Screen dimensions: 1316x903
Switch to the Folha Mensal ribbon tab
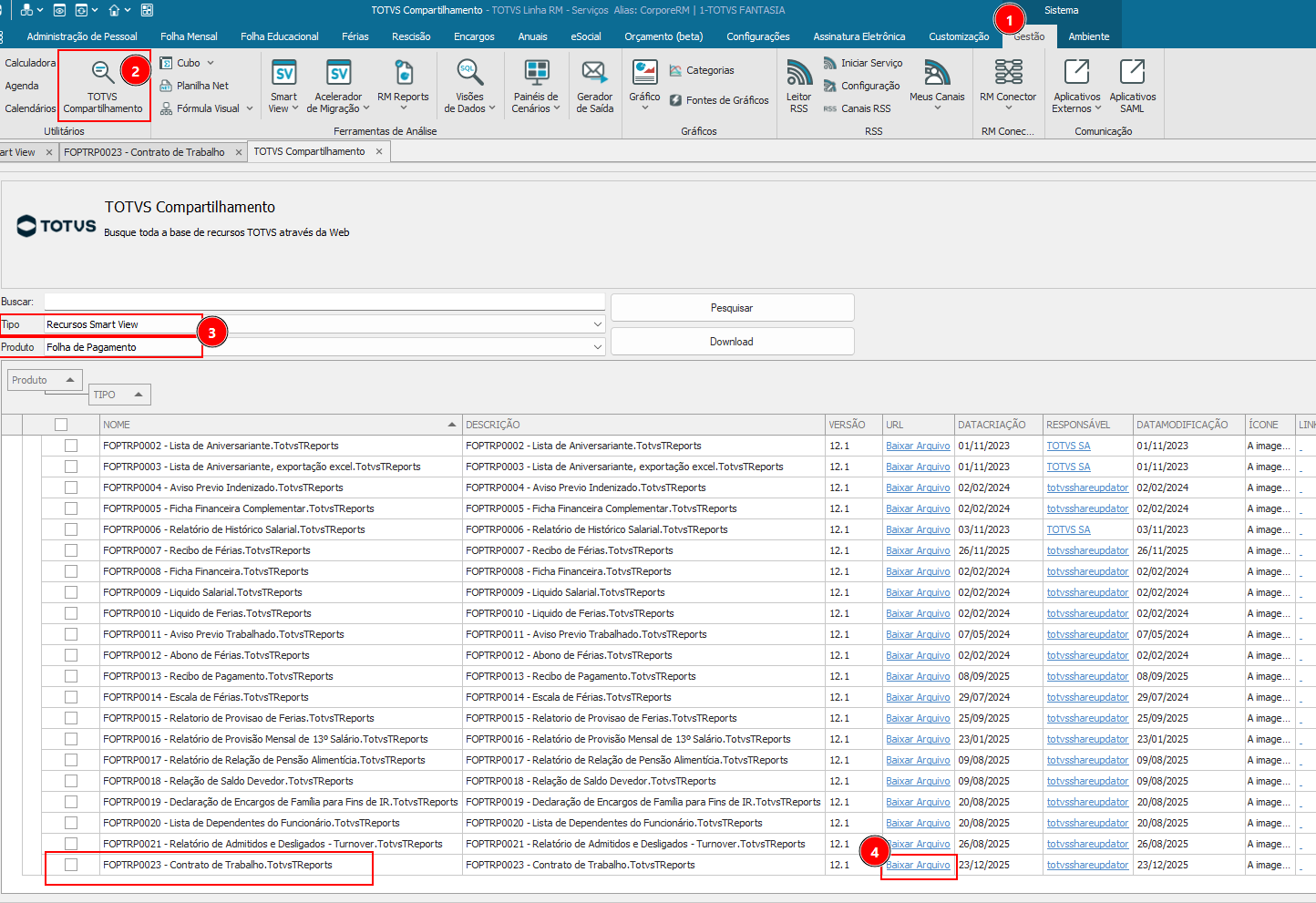[x=189, y=36]
